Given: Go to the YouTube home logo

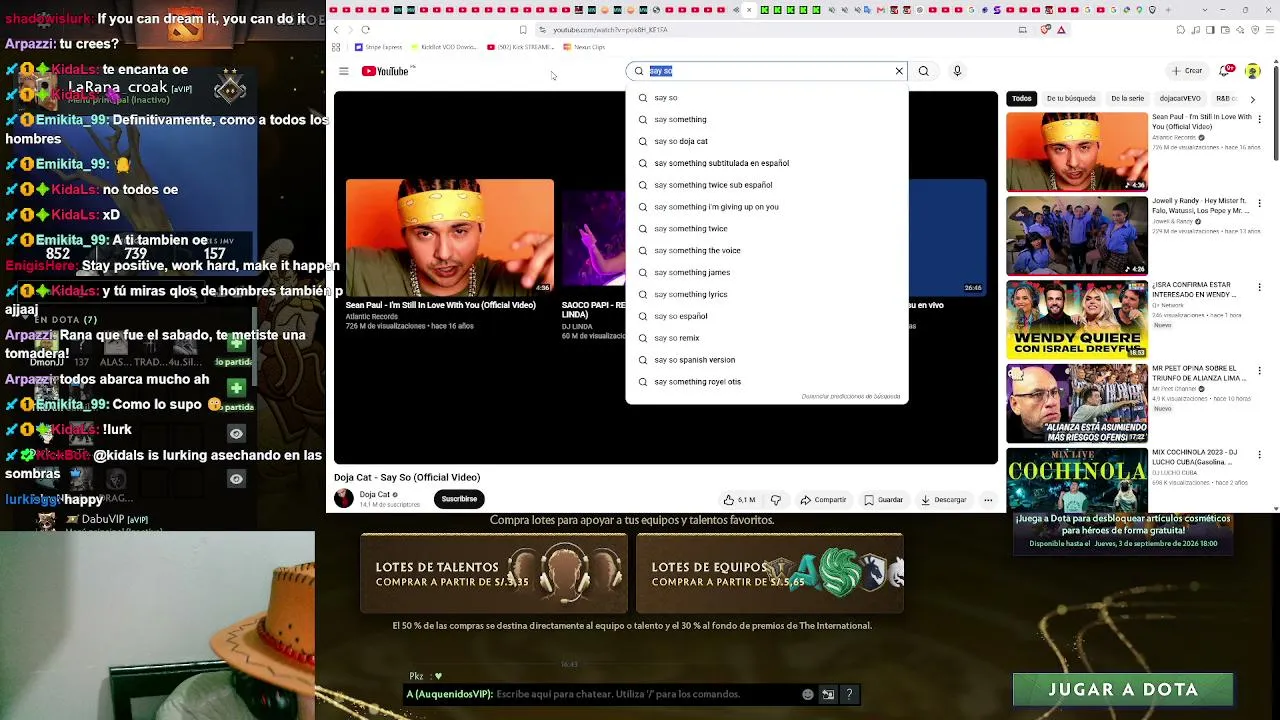Looking at the screenshot, I should [388, 71].
